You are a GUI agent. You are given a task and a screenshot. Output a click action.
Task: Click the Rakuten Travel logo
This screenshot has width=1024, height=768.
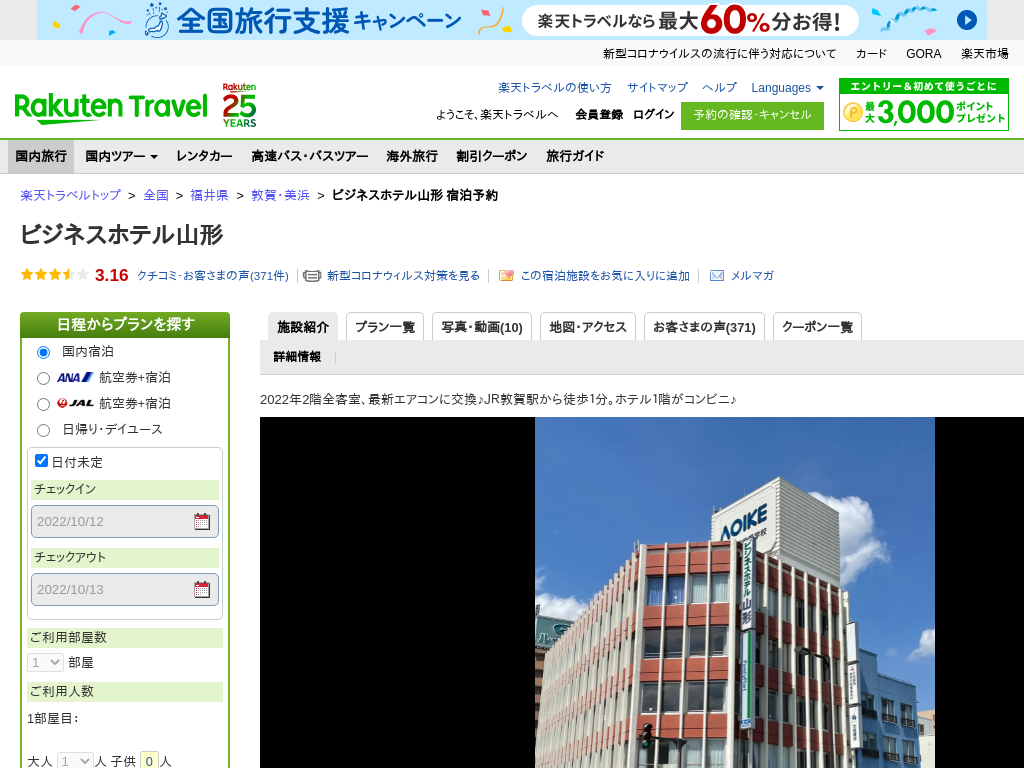(x=110, y=108)
